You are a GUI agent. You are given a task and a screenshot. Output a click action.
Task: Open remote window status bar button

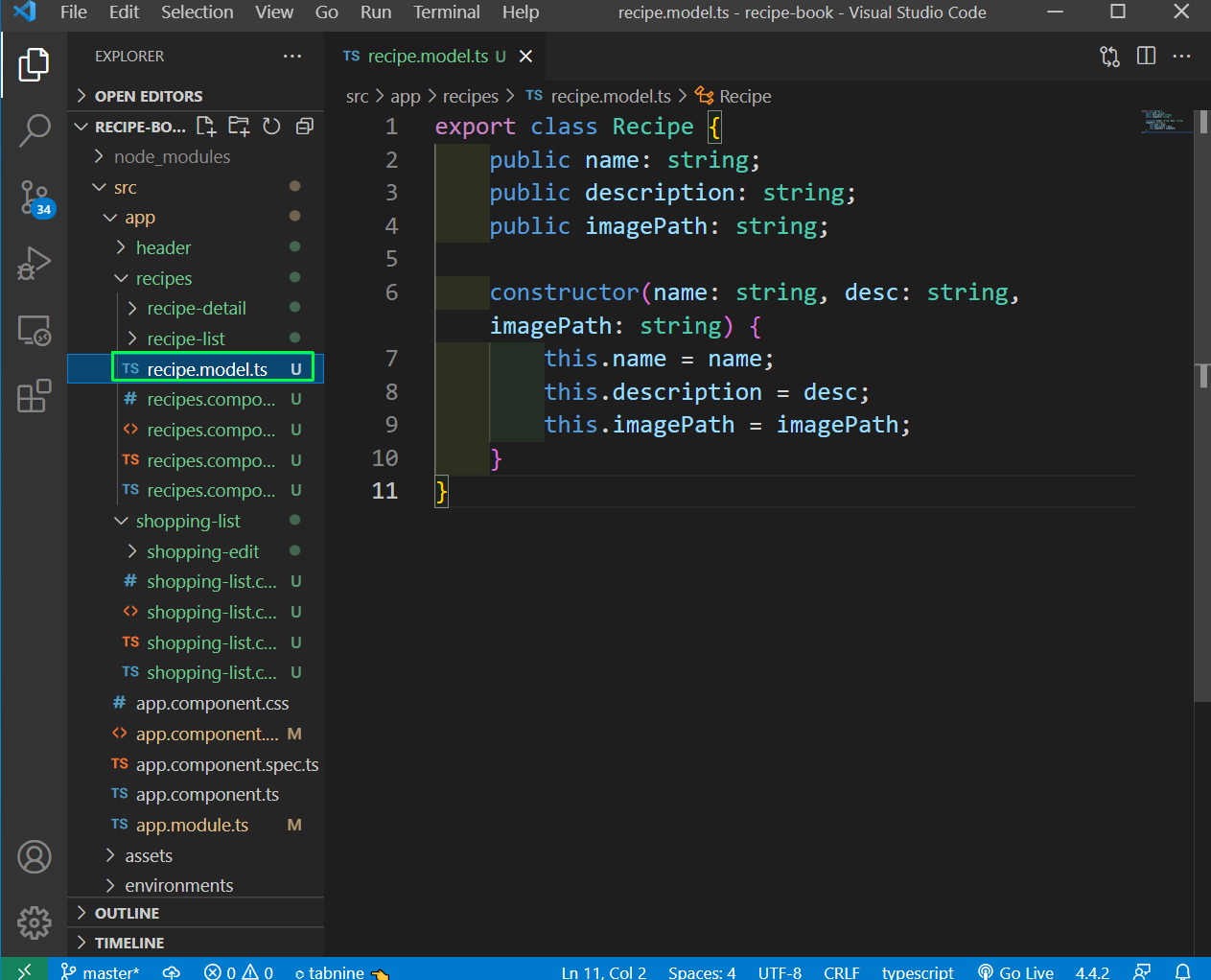[x=24, y=970]
